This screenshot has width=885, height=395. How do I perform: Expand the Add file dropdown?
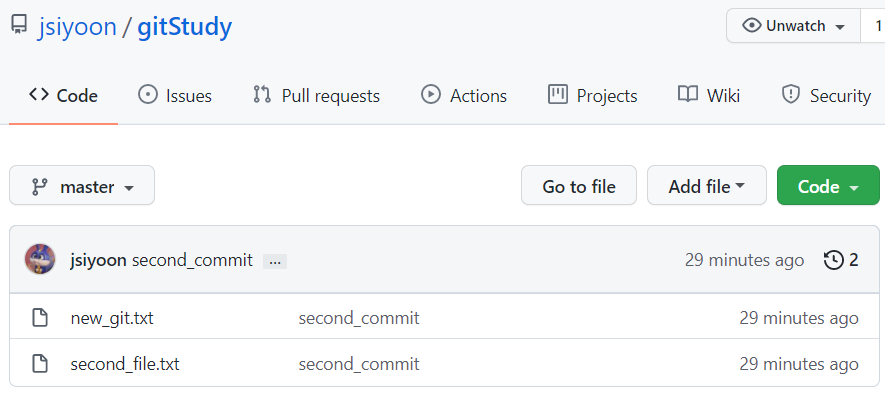[x=707, y=185]
